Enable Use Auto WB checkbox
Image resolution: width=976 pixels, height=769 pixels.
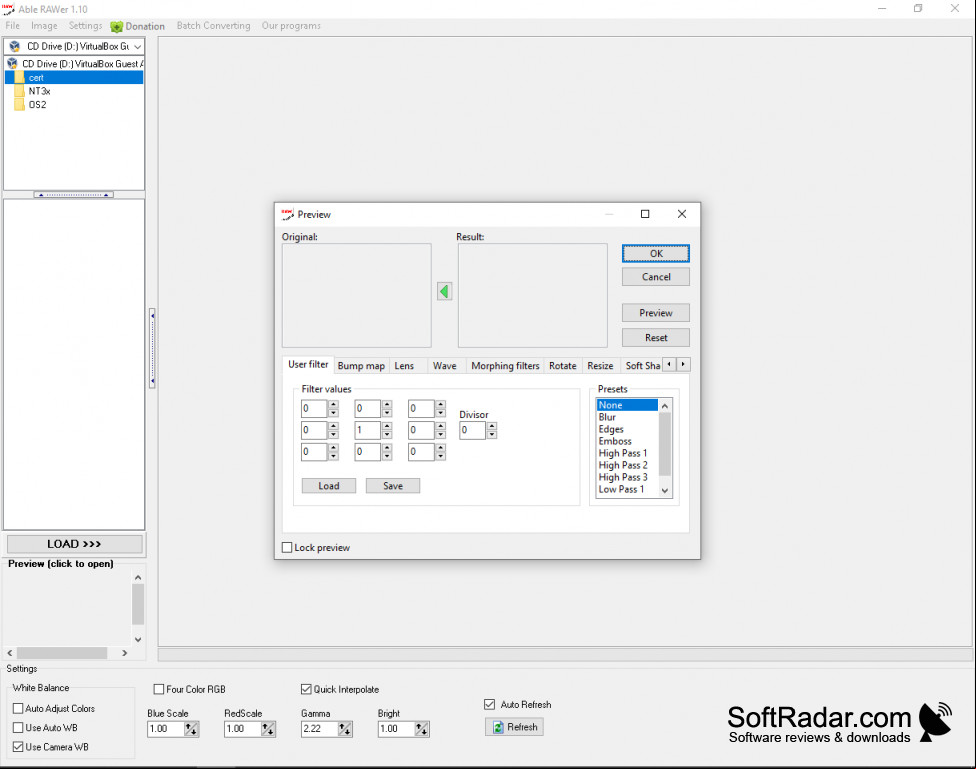(18, 728)
